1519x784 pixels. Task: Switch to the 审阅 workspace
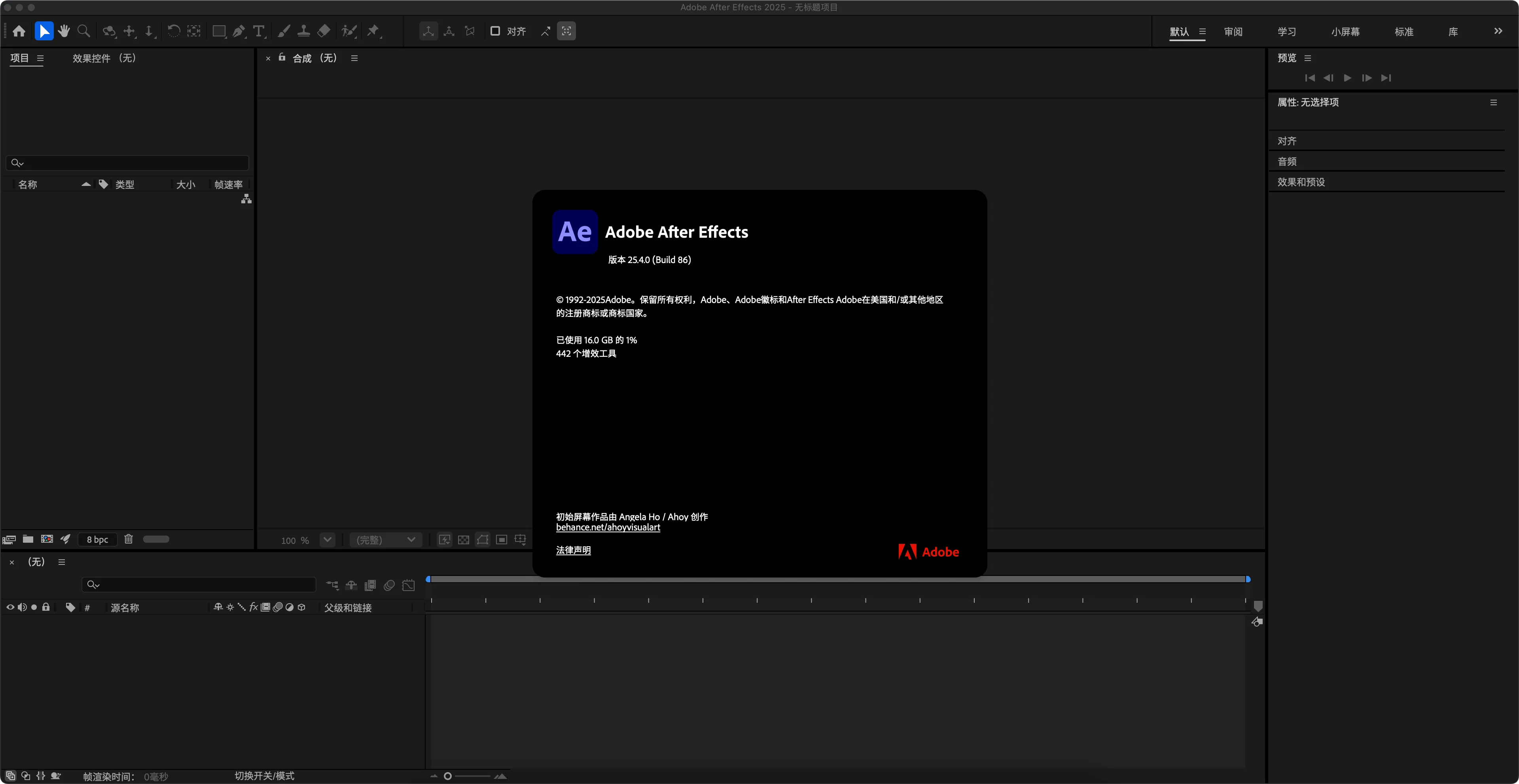tap(1233, 32)
